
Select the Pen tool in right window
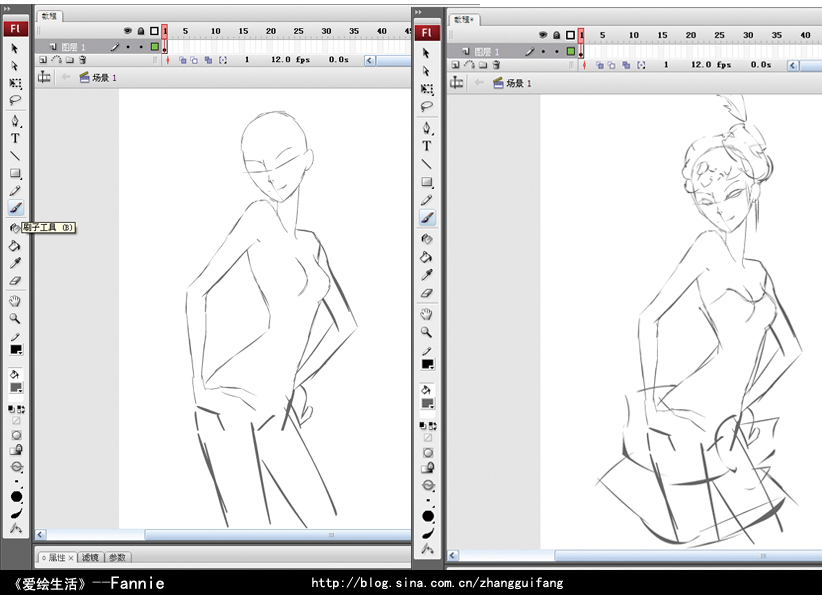click(x=427, y=127)
